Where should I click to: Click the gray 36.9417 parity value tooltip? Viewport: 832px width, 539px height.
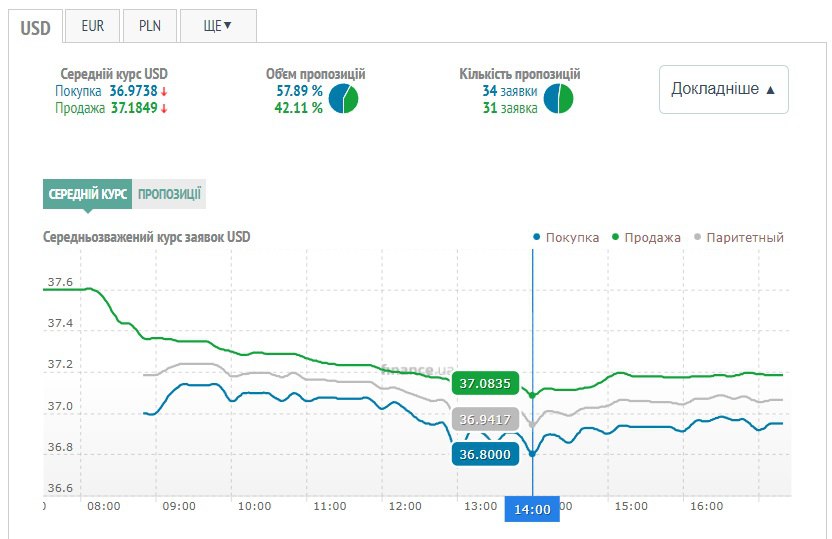coord(485,419)
